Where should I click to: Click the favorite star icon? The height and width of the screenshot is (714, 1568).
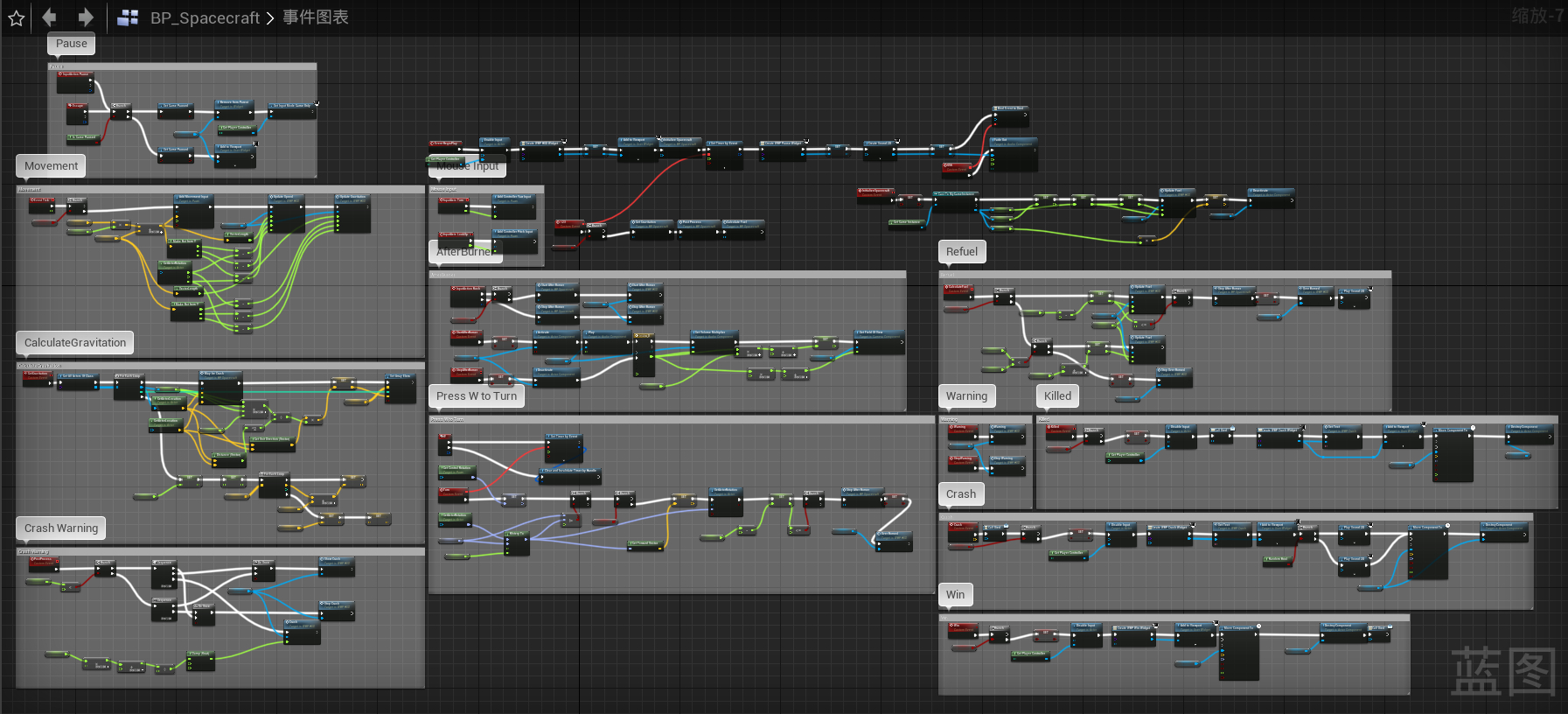[x=16, y=17]
